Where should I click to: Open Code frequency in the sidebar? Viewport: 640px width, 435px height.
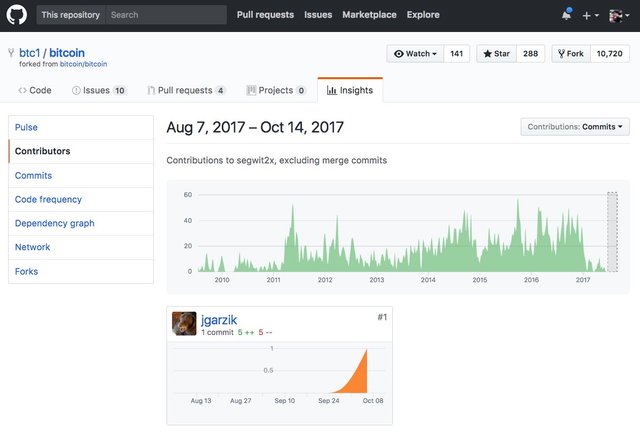point(81,200)
